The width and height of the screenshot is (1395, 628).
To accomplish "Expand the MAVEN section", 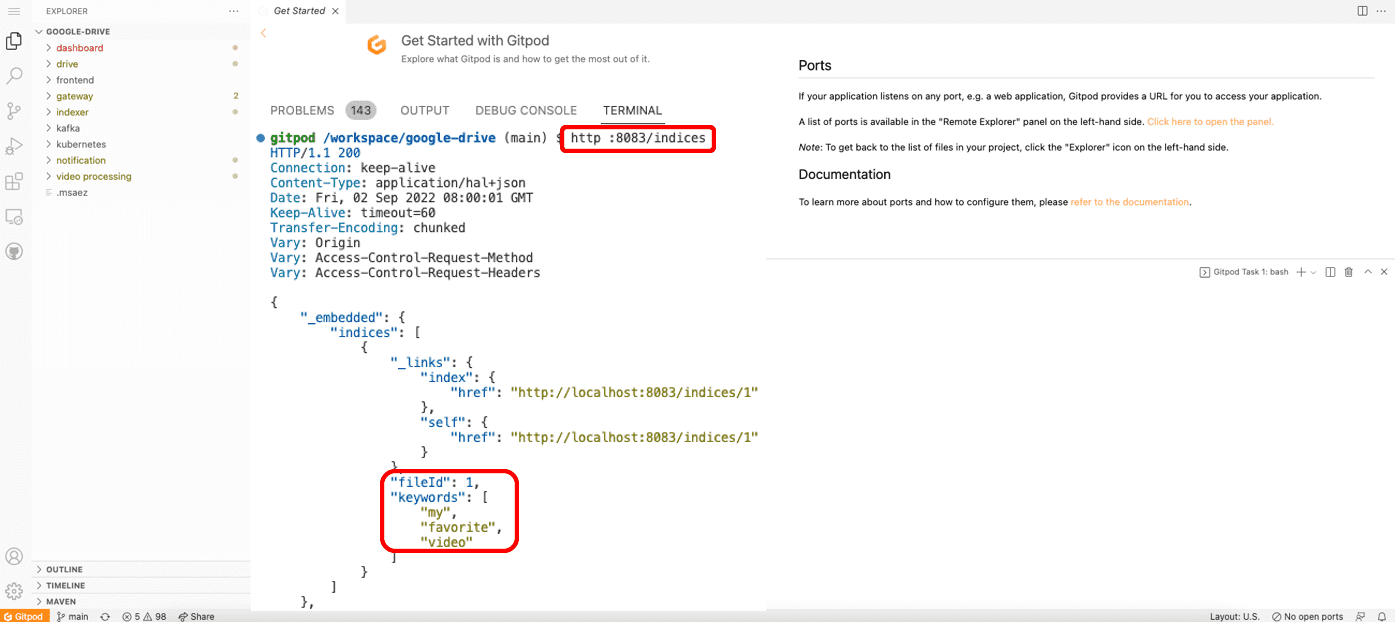I will [x=61, y=601].
